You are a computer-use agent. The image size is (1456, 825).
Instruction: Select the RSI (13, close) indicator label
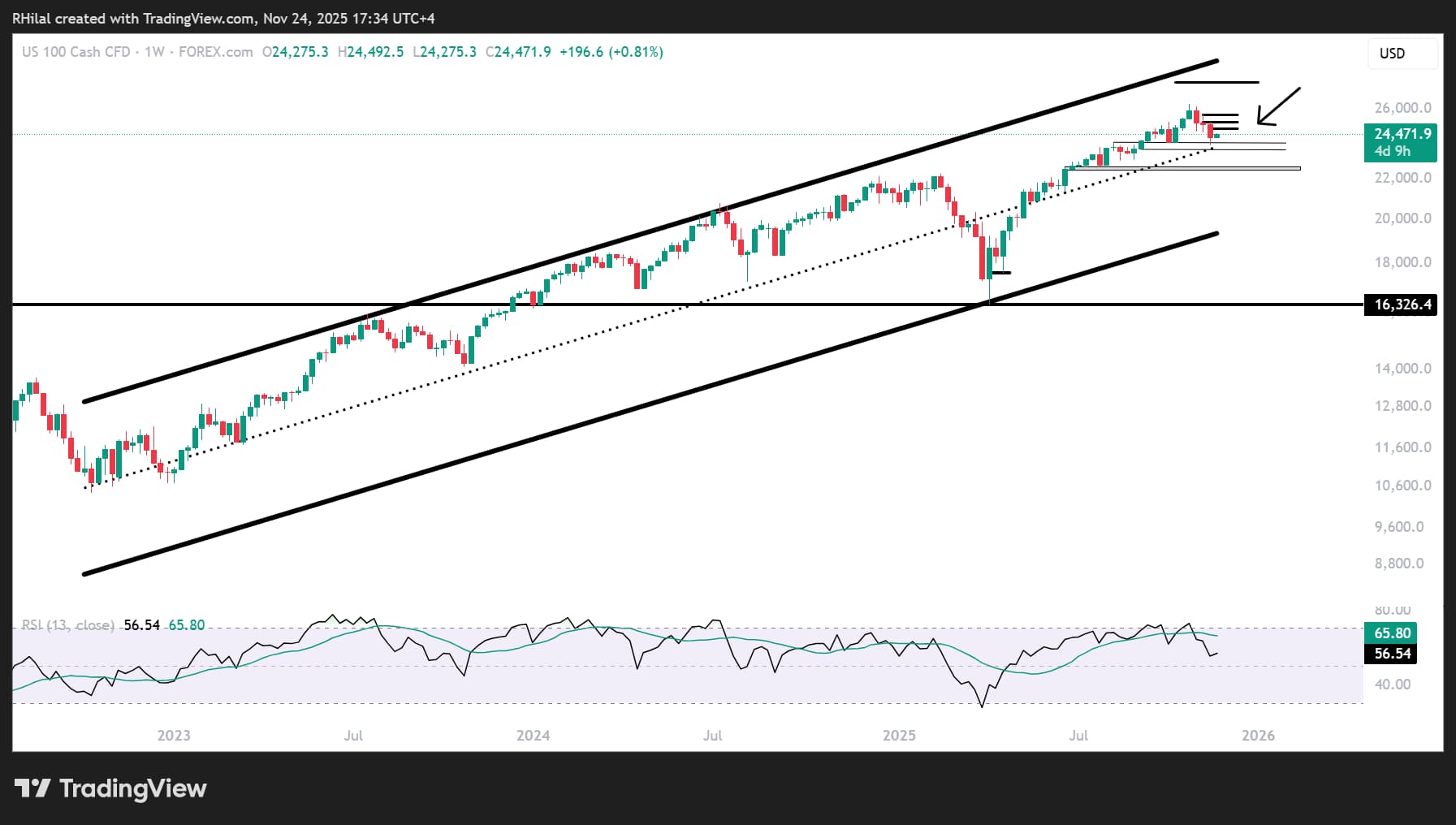coord(67,624)
